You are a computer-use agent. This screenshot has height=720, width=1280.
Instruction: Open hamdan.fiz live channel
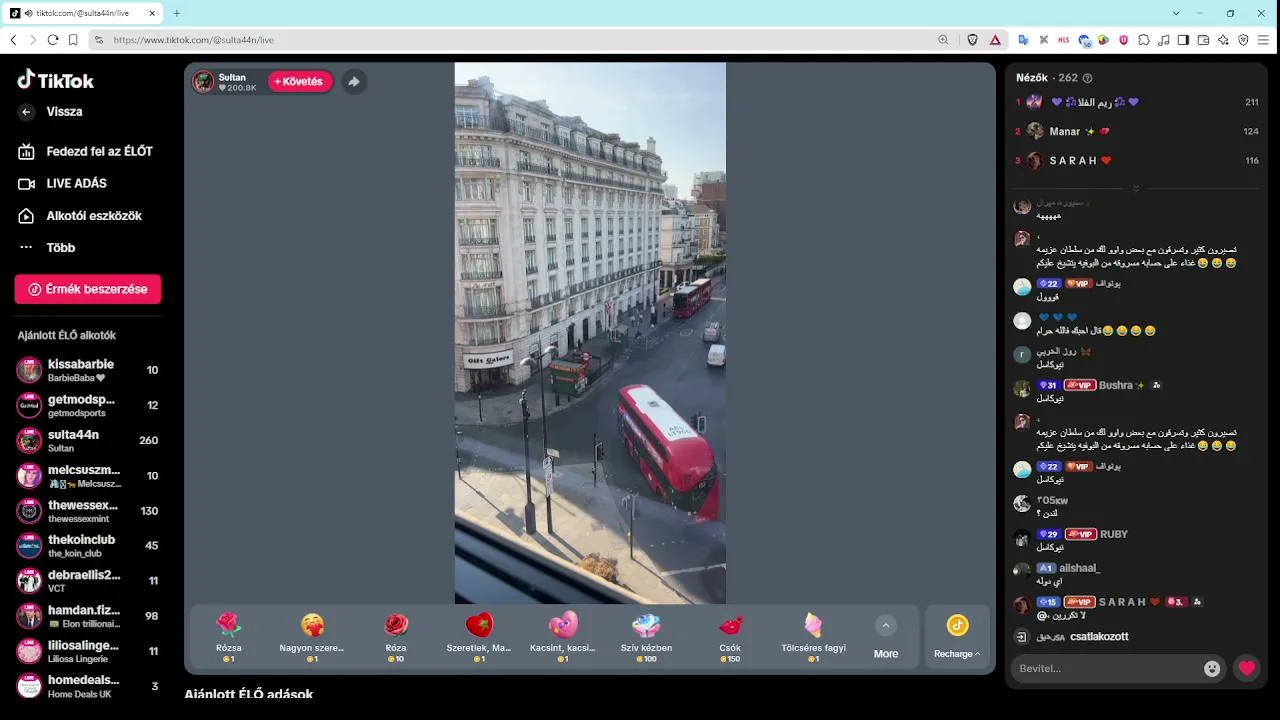(88, 615)
